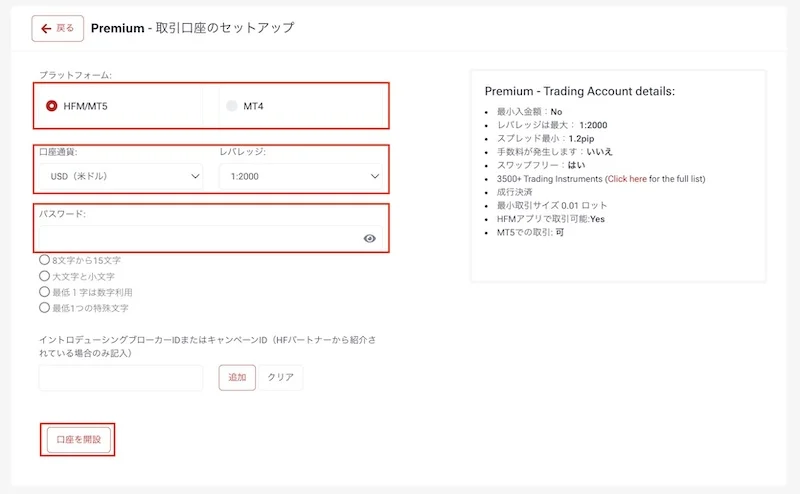Select the MT4 platform radio button
800x494 pixels.
coord(233,106)
